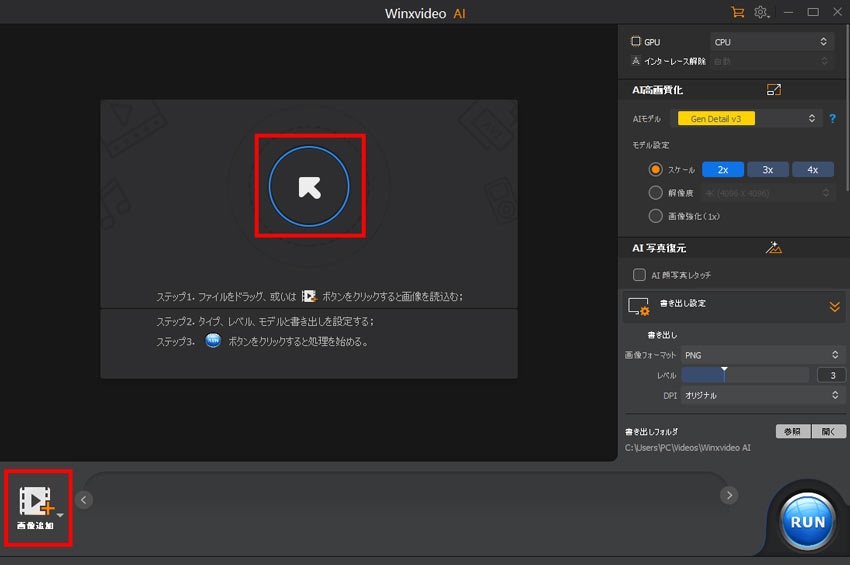This screenshot has width=850, height=565.
Task: Click the レベル value field showing 3
Action: [831, 375]
